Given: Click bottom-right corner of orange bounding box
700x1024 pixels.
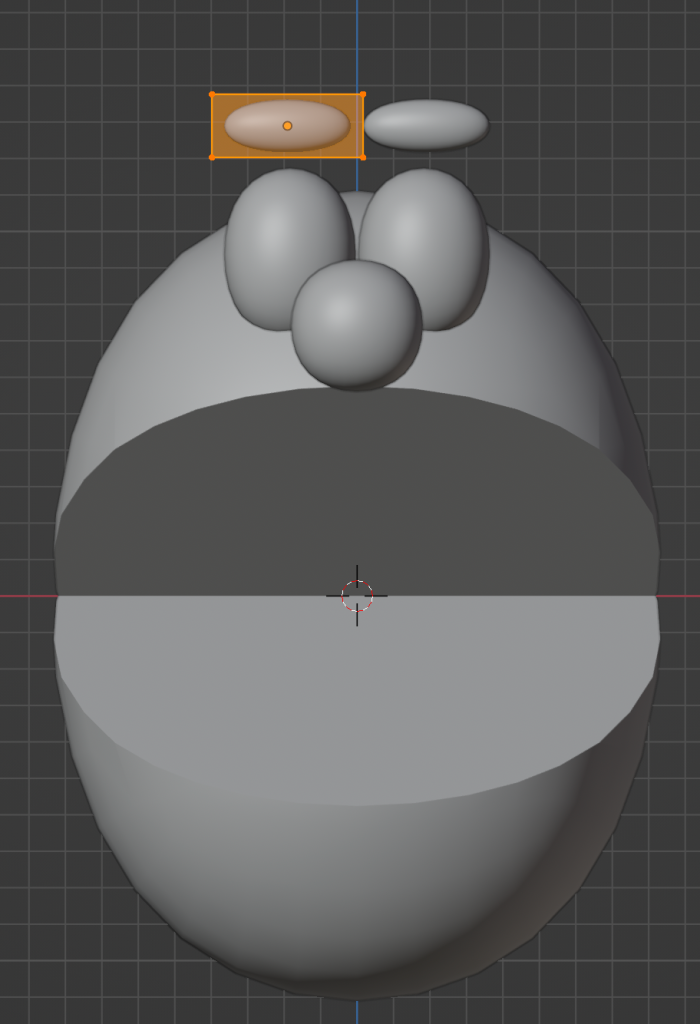Looking at the screenshot, I should [362, 157].
